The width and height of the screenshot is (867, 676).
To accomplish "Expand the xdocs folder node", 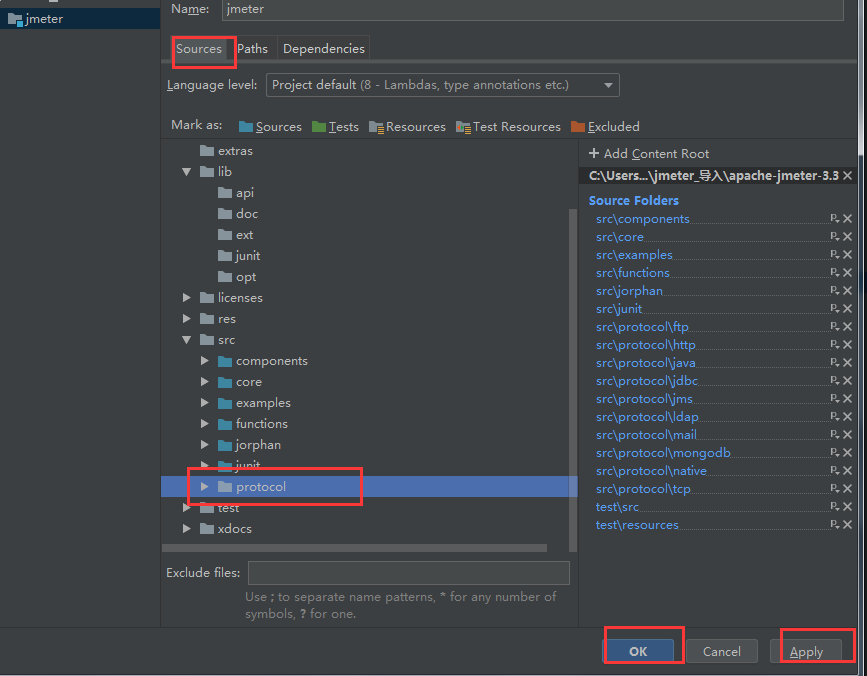I will (x=187, y=529).
